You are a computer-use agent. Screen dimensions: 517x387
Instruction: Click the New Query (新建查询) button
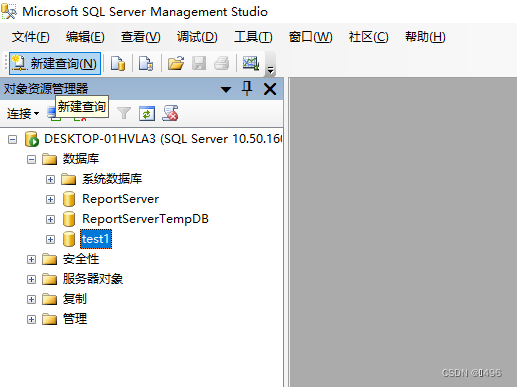pyautogui.click(x=55, y=63)
